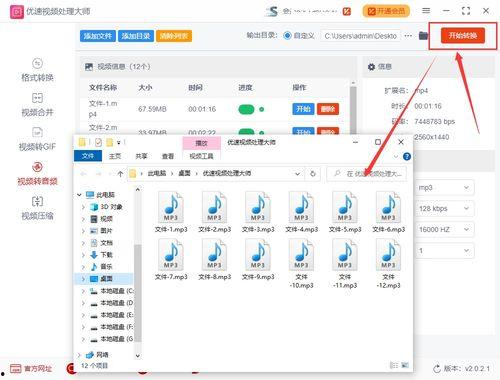Image resolution: width=500 pixels, height=380 pixels.
Task: Click the Explorer back arrow
Action: [83, 174]
